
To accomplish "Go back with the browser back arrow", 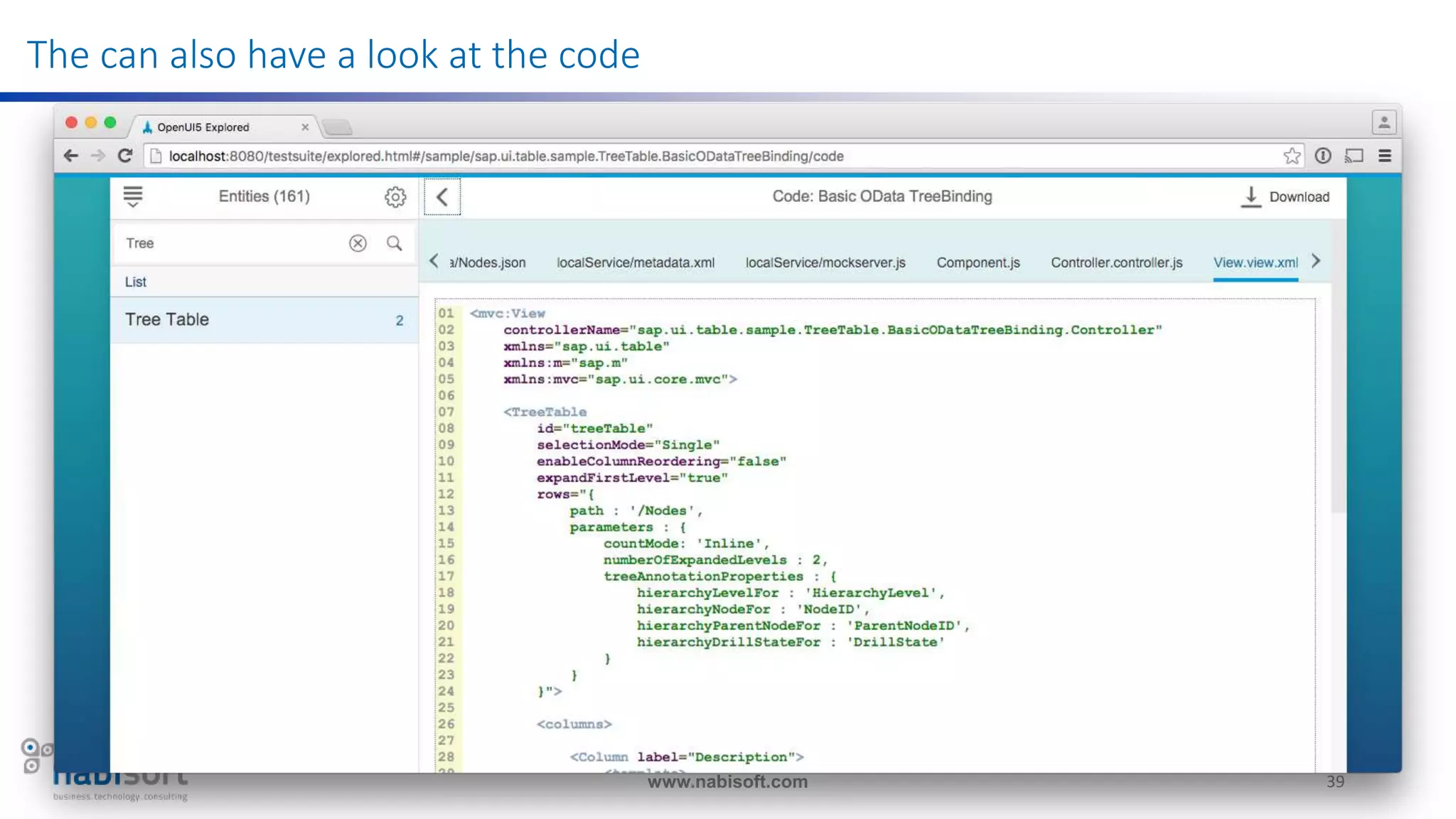I will 71,156.
